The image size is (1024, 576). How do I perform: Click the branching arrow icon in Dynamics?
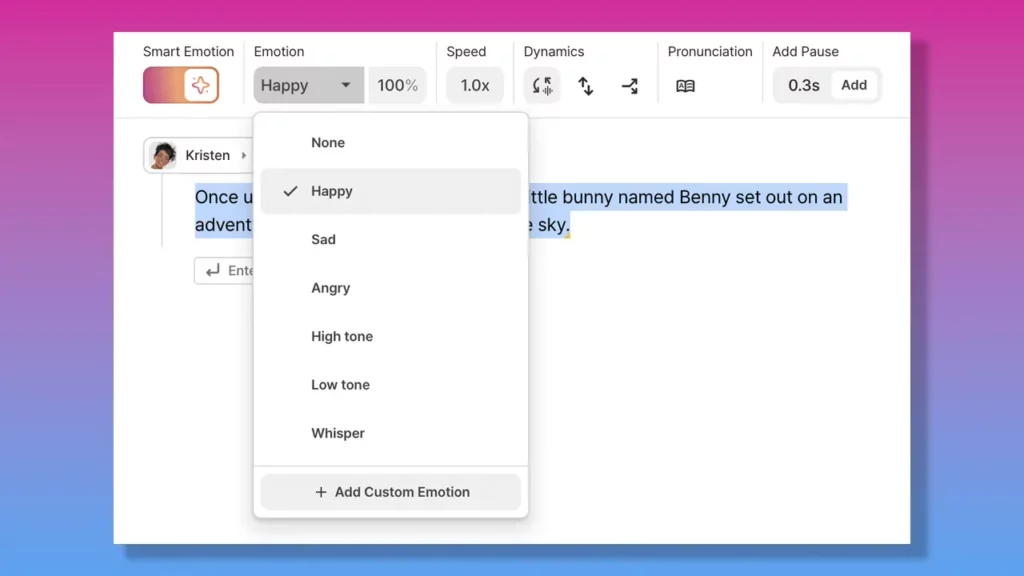pyautogui.click(x=630, y=86)
